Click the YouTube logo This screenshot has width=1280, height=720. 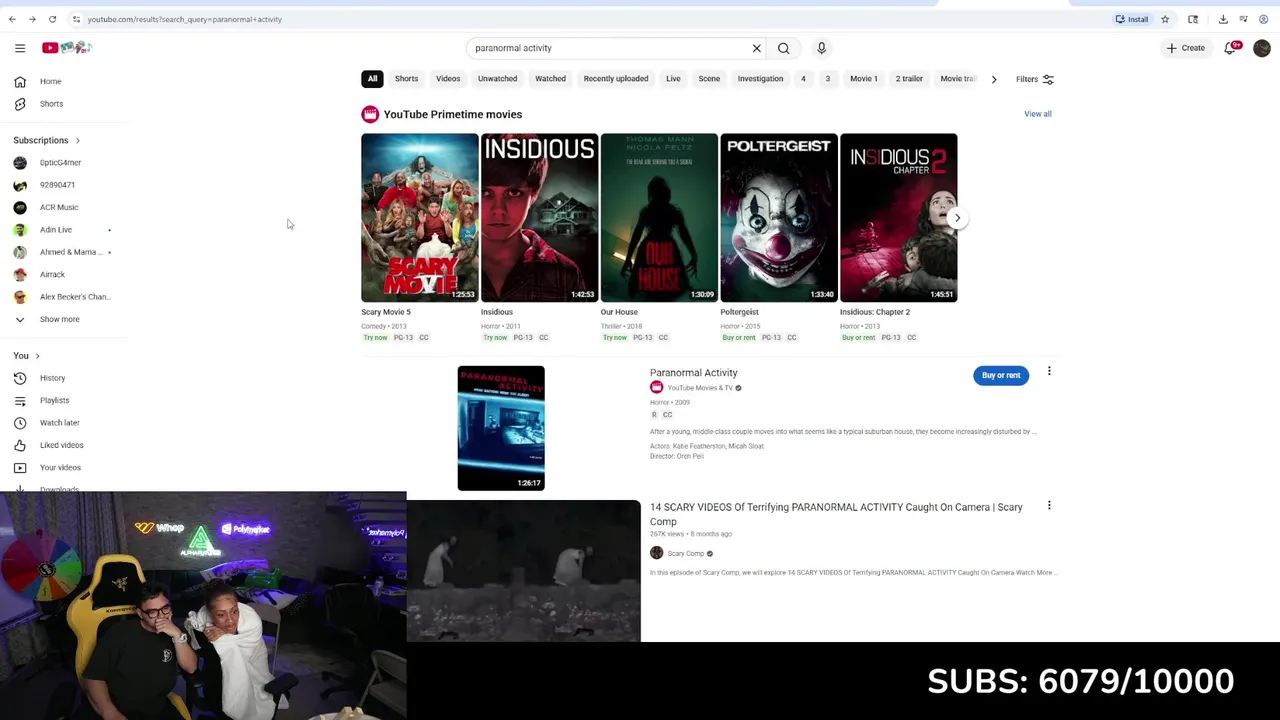click(x=67, y=48)
